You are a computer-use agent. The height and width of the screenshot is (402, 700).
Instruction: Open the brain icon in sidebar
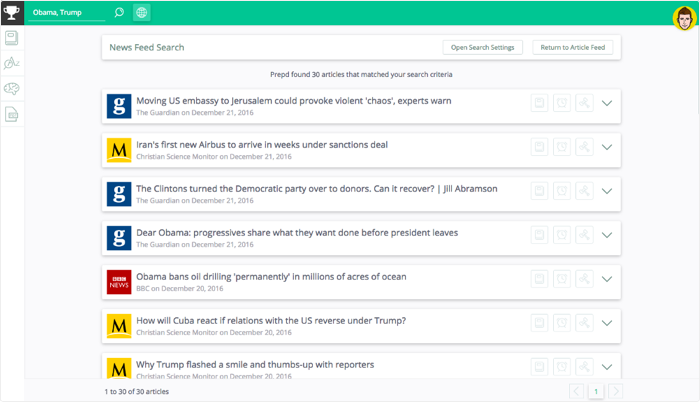(12, 89)
